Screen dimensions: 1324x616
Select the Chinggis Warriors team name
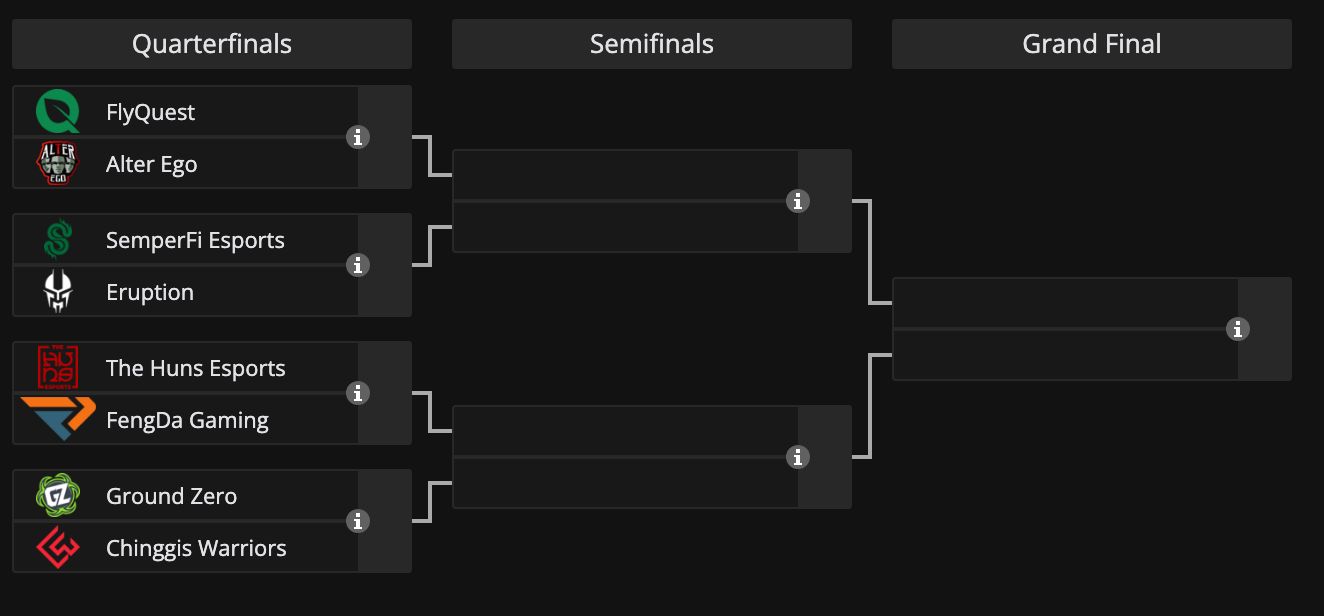pyautogui.click(x=196, y=548)
